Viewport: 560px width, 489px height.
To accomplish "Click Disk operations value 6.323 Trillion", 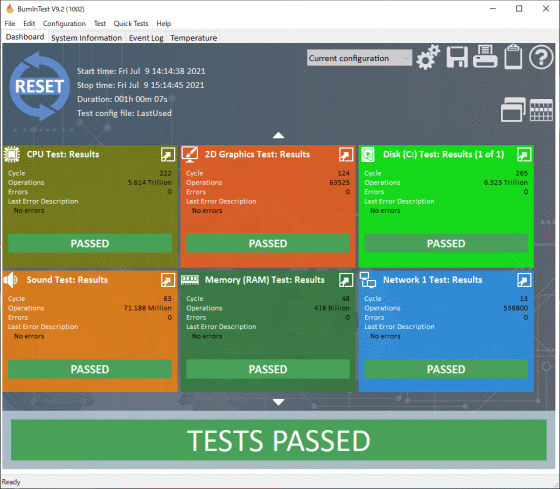I will pyautogui.click(x=506, y=183).
